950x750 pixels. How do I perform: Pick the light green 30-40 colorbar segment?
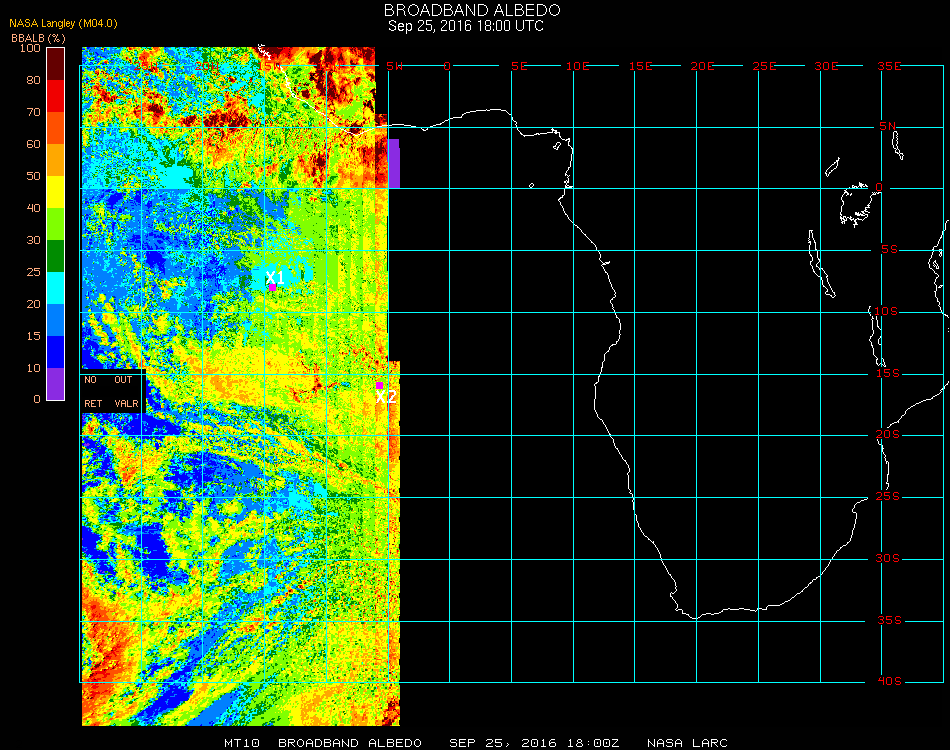(x=56, y=224)
